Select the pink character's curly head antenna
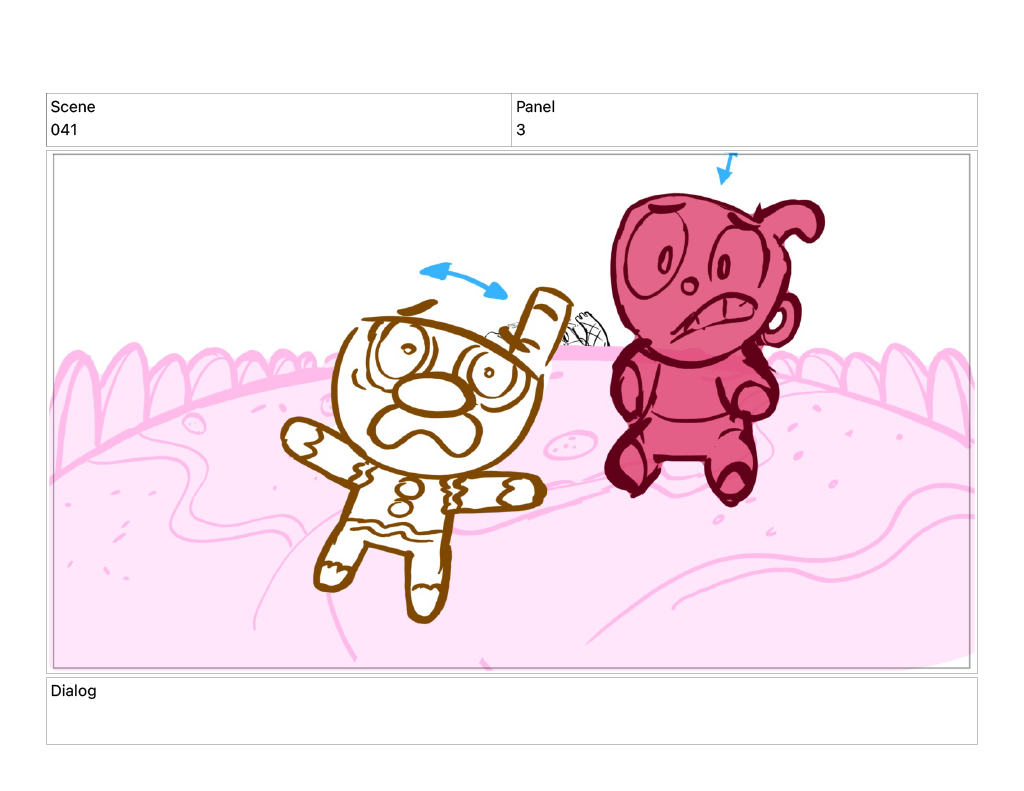This screenshot has width=1024, height=791. coord(795,223)
